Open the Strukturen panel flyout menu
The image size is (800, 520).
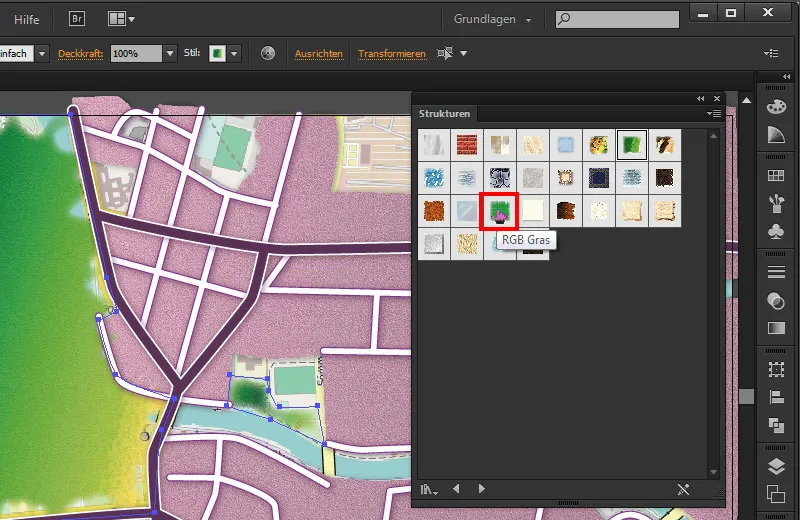pyautogui.click(x=714, y=113)
